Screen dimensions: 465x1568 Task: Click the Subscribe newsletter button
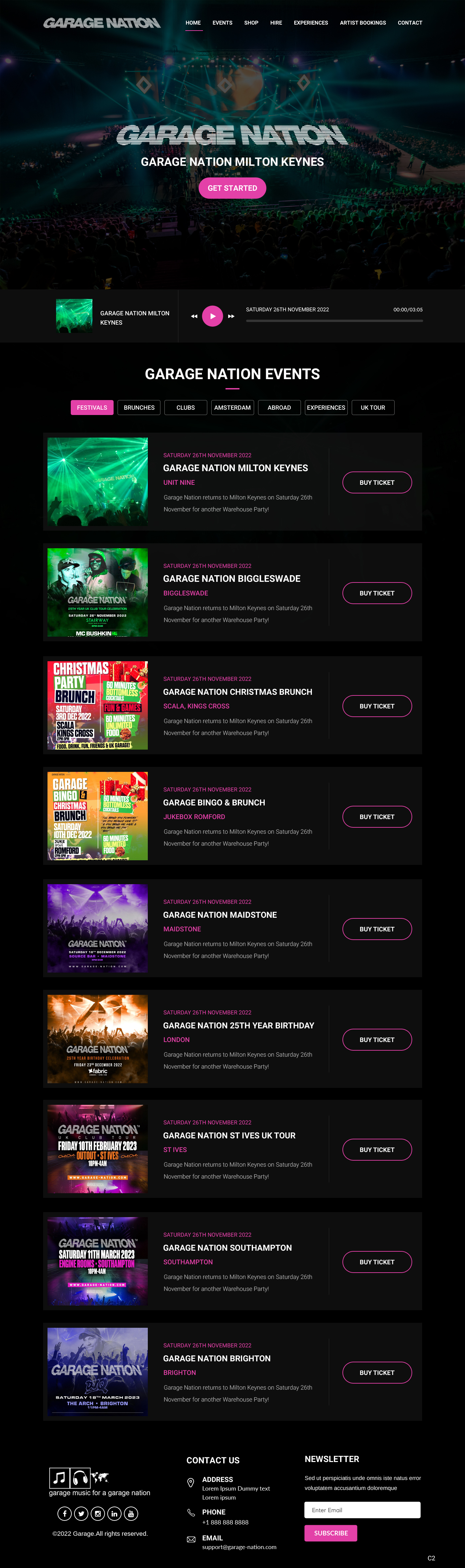click(330, 1533)
